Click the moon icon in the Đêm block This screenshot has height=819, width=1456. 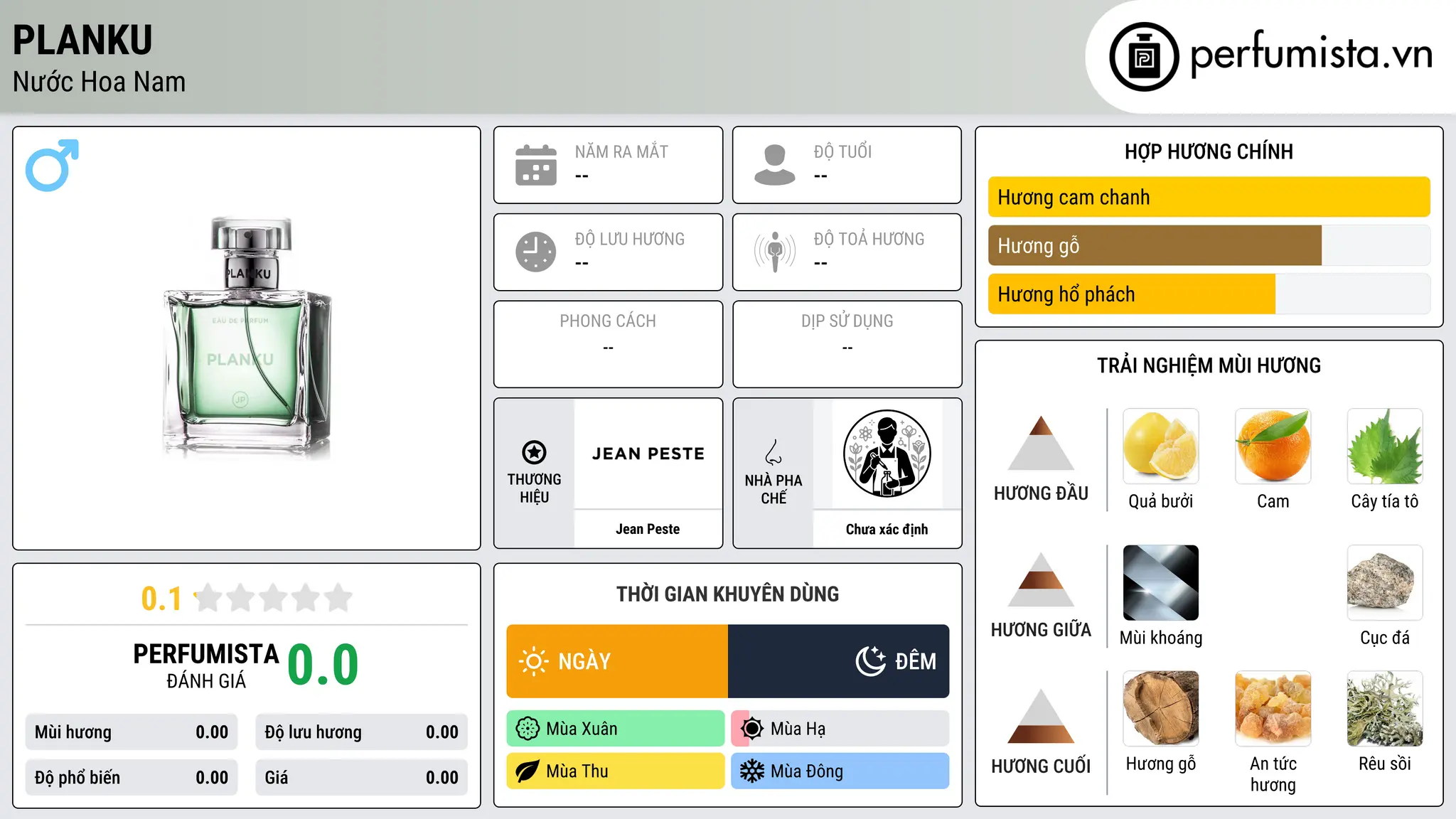870,661
